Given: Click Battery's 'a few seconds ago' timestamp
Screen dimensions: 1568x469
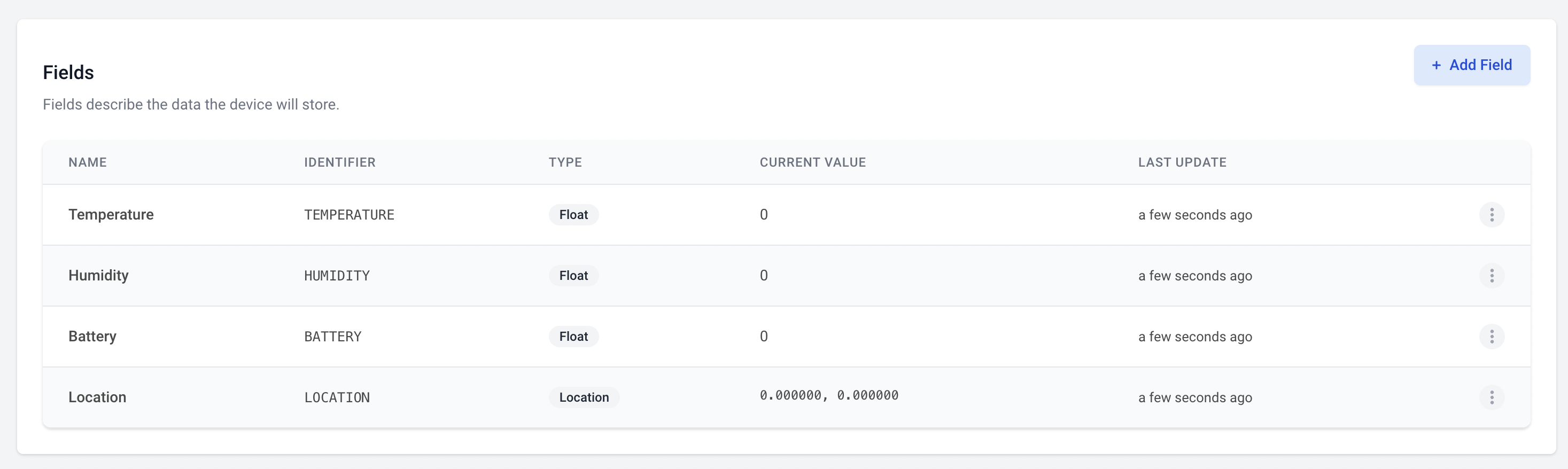Looking at the screenshot, I should tap(1195, 337).
